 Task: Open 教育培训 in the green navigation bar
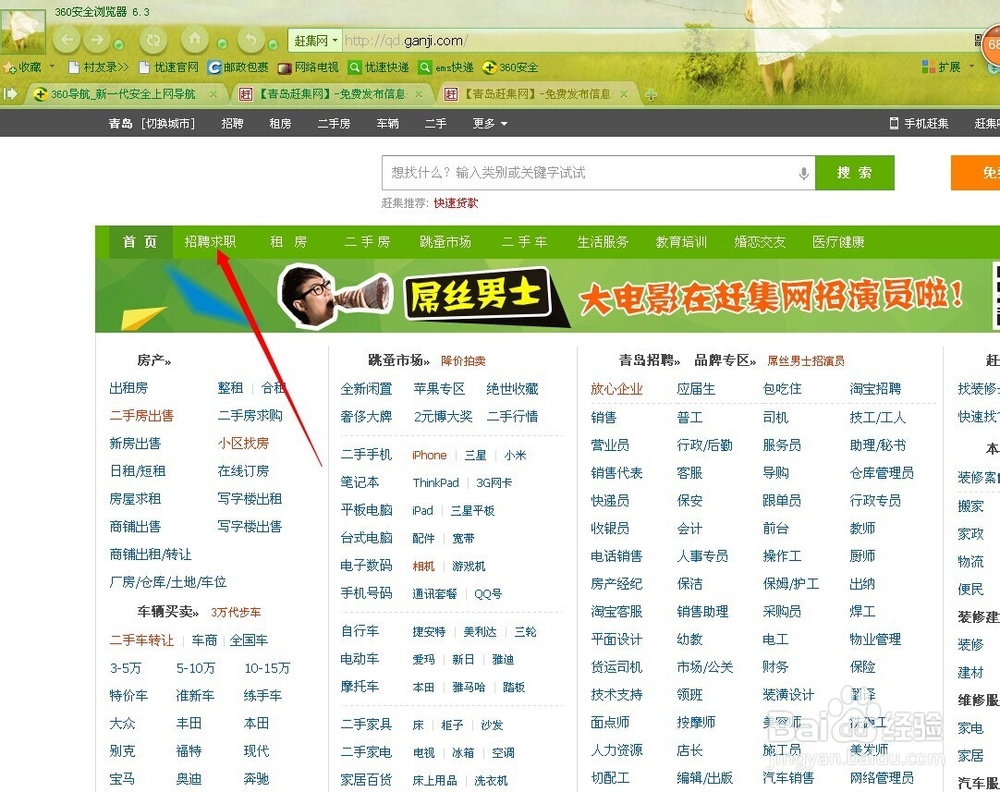(681, 242)
